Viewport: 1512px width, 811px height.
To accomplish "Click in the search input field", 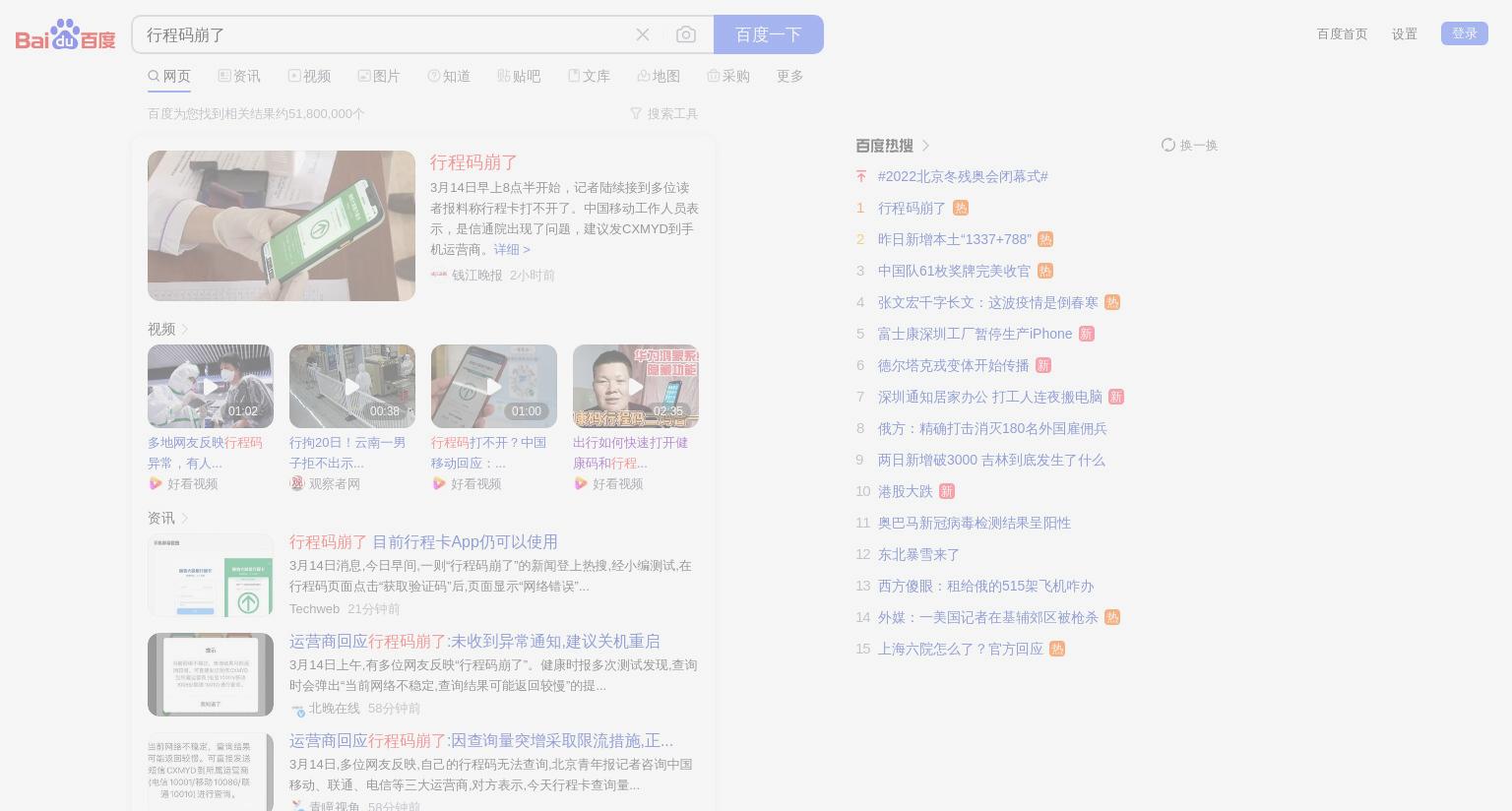I will [x=384, y=34].
